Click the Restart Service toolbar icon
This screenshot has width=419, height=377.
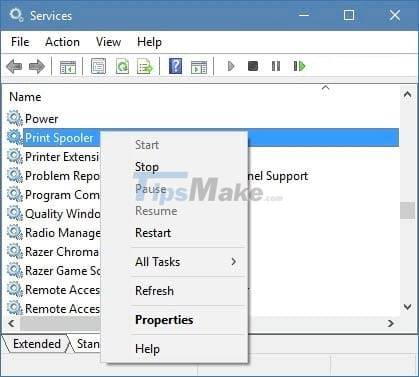tap(299, 66)
